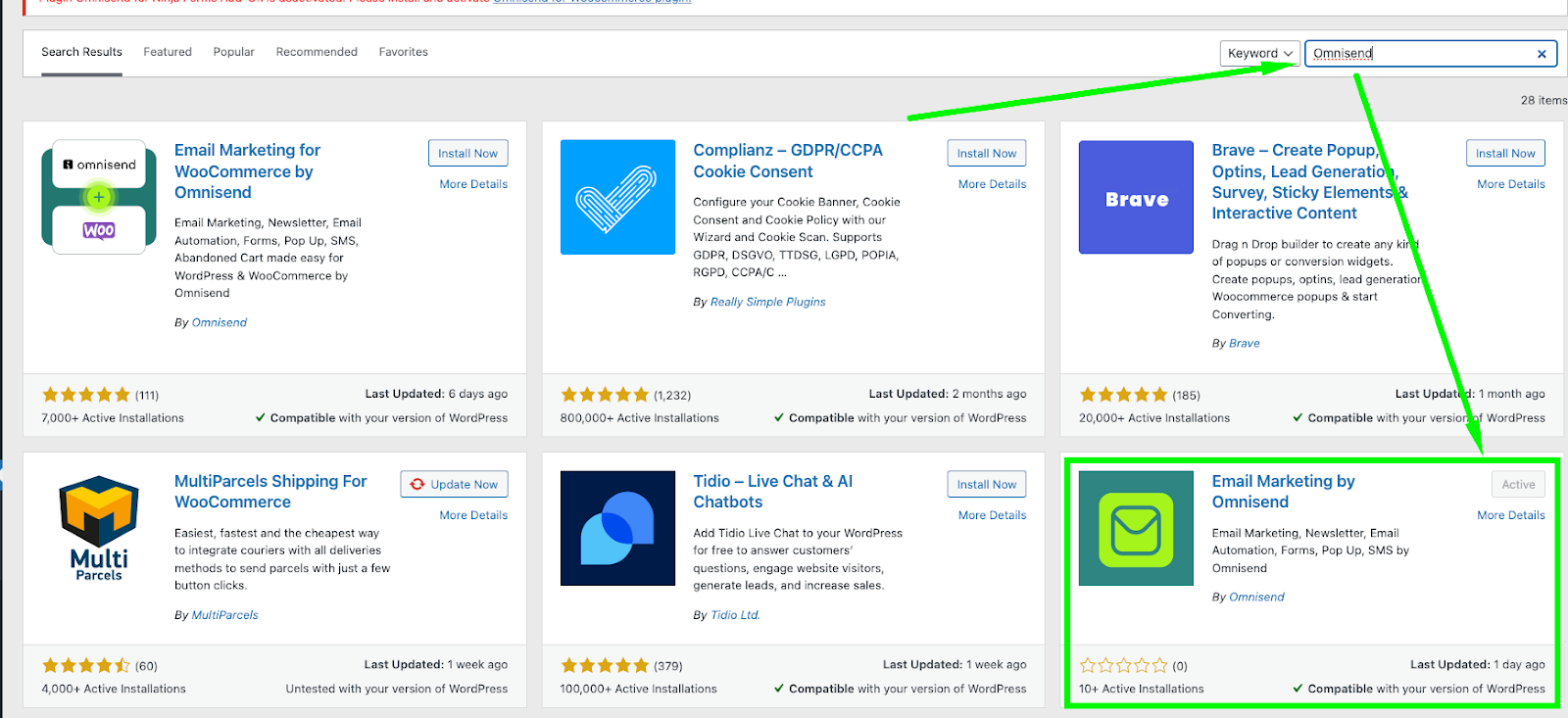
Task: Clear the search field with the X
Action: pyautogui.click(x=1541, y=54)
